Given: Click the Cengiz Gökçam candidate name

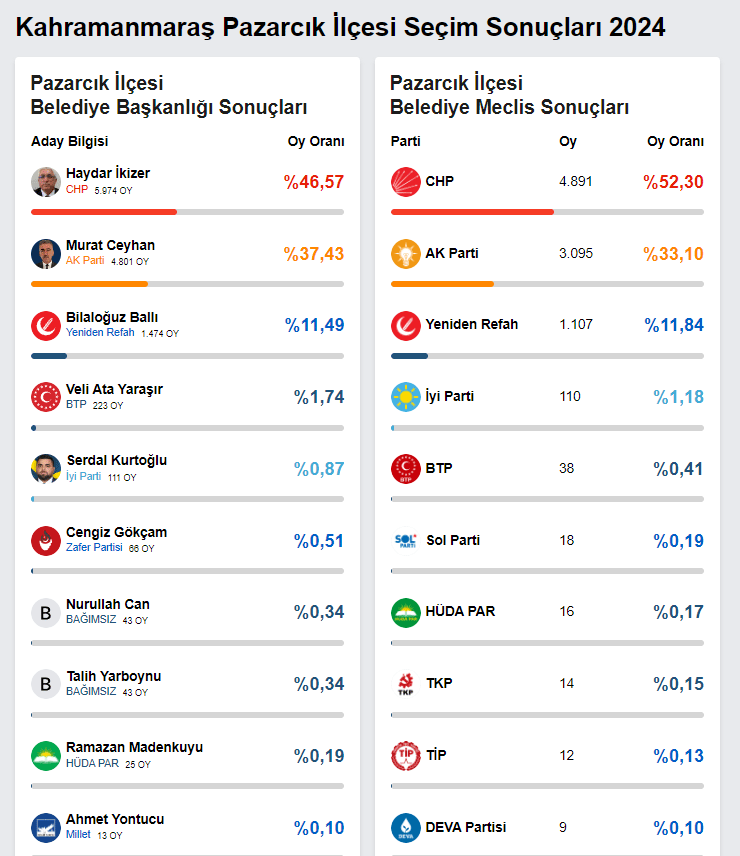Looking at the screenshot, I should point(116,532).
